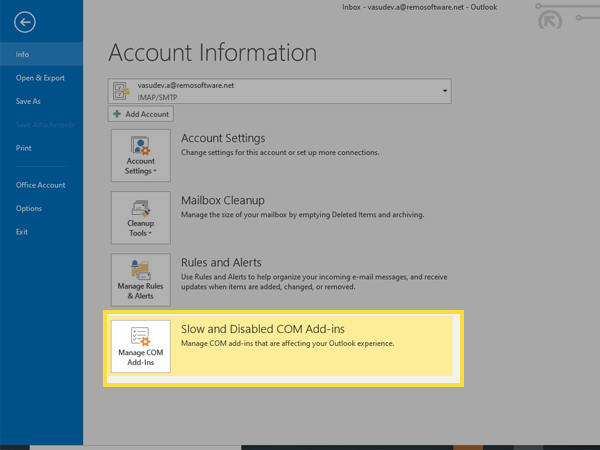Click the Cleanup Tools mailbox brush icon
Viewport: 600px width, 450px height.
pyautogui.click(x=140, y=208)
